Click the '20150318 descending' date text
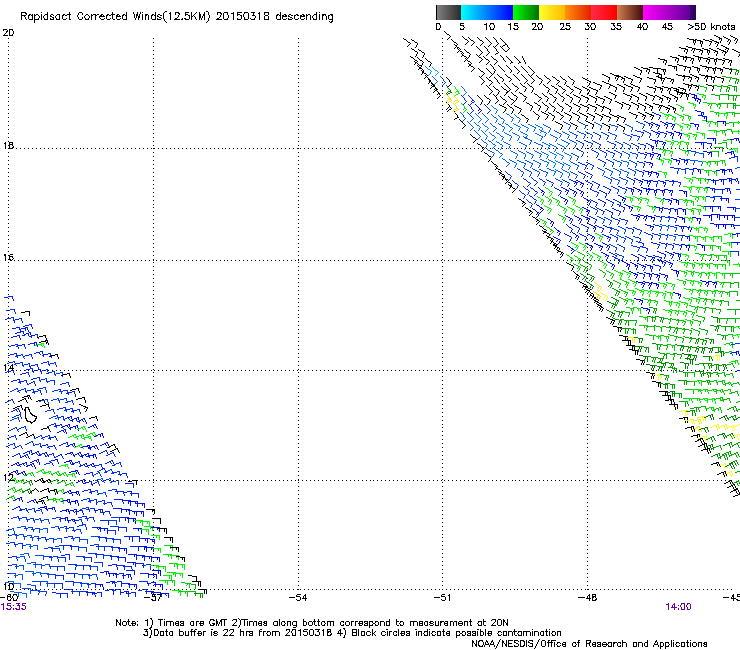 coord(274,16)
